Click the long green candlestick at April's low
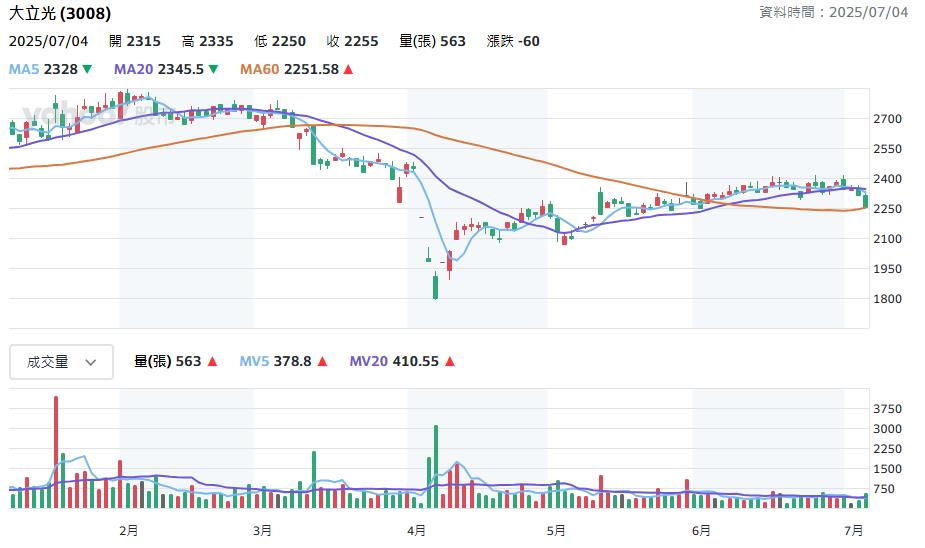925x548 pixels. (435, 287)
